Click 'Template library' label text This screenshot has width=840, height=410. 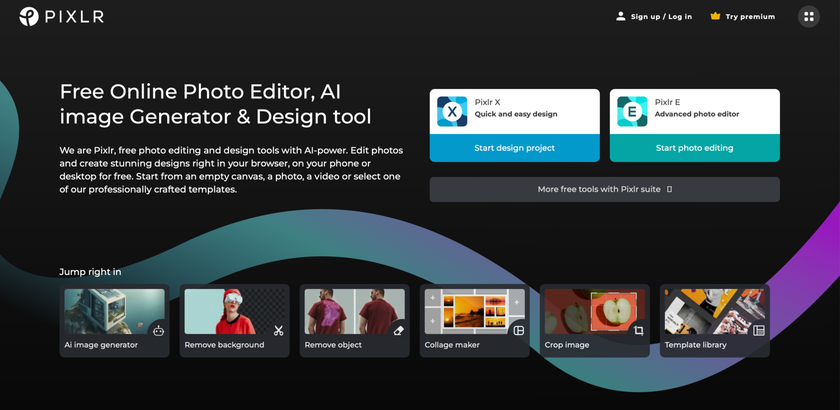pyautogui.click(x=695, y=345)
